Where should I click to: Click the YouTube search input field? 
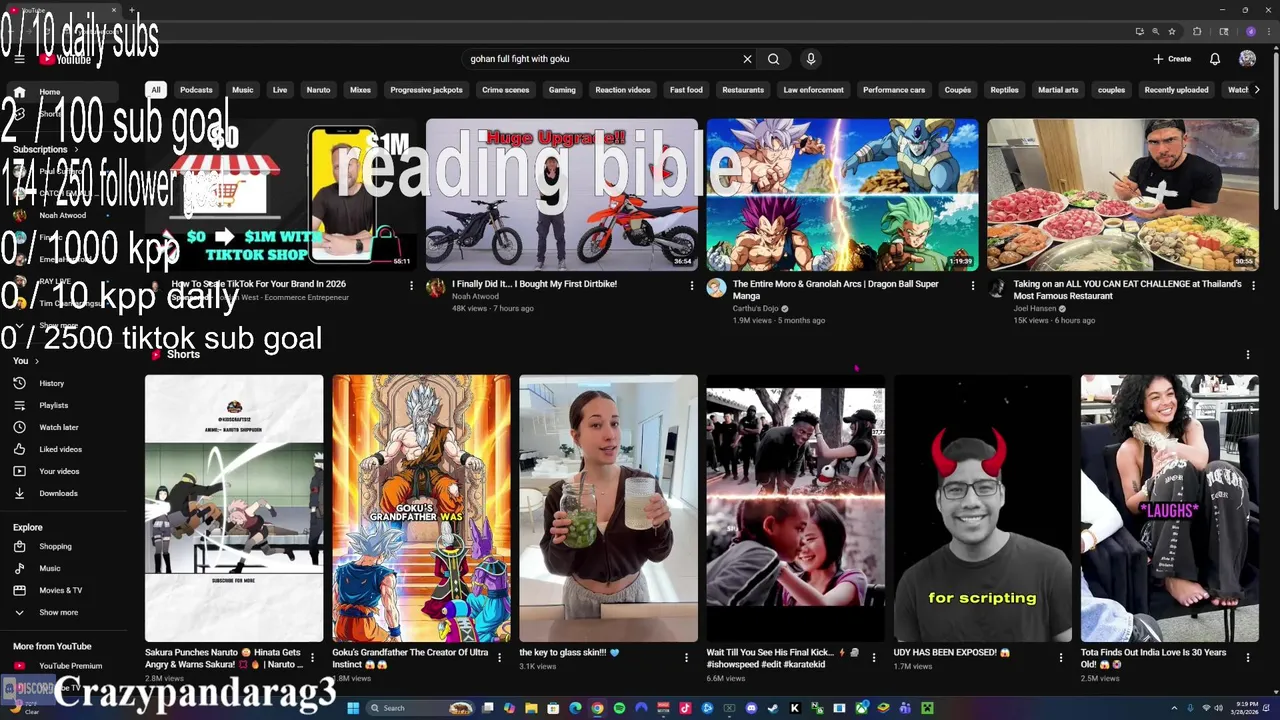pyautogui.click(x=600, y=59)
